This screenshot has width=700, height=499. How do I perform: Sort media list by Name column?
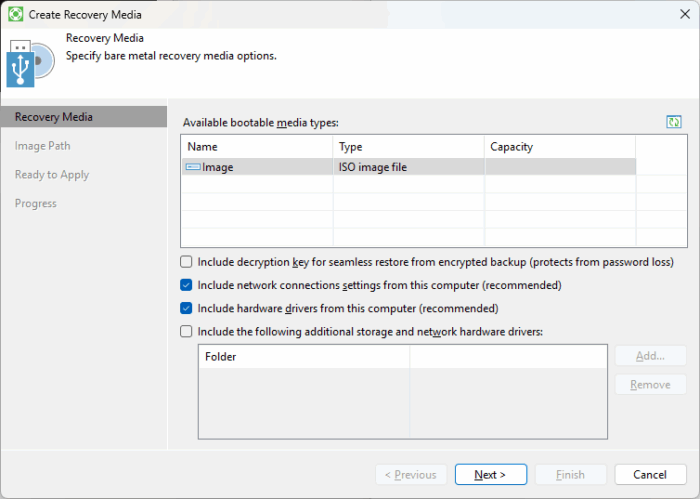click(257, 147)
